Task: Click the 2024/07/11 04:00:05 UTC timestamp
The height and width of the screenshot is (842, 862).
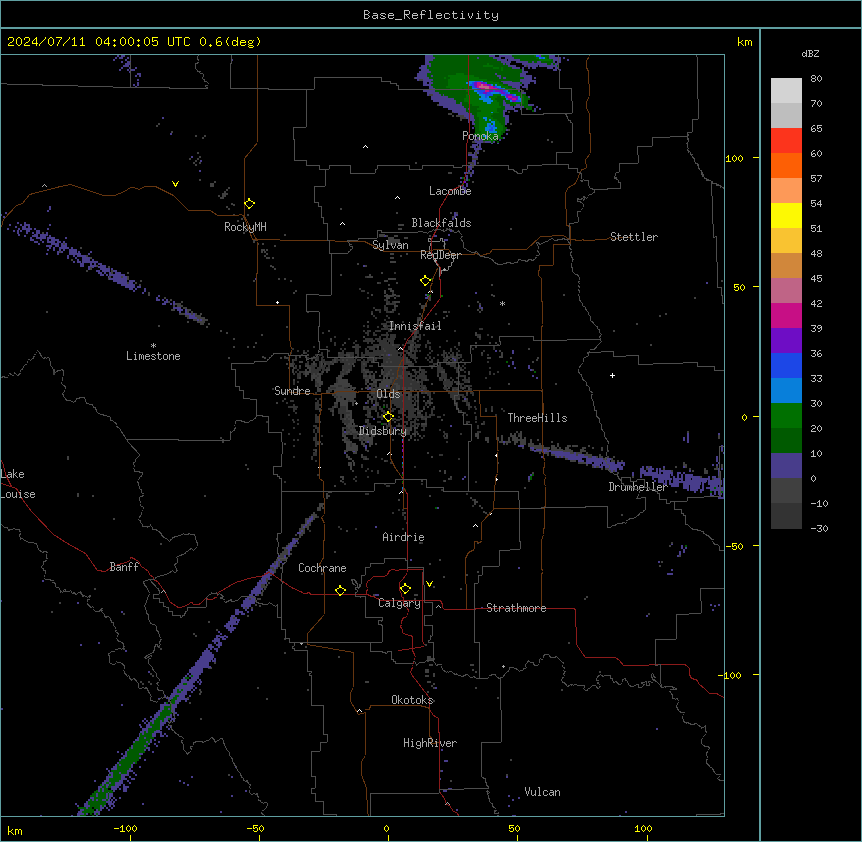Action: click(x=99, y=42)
